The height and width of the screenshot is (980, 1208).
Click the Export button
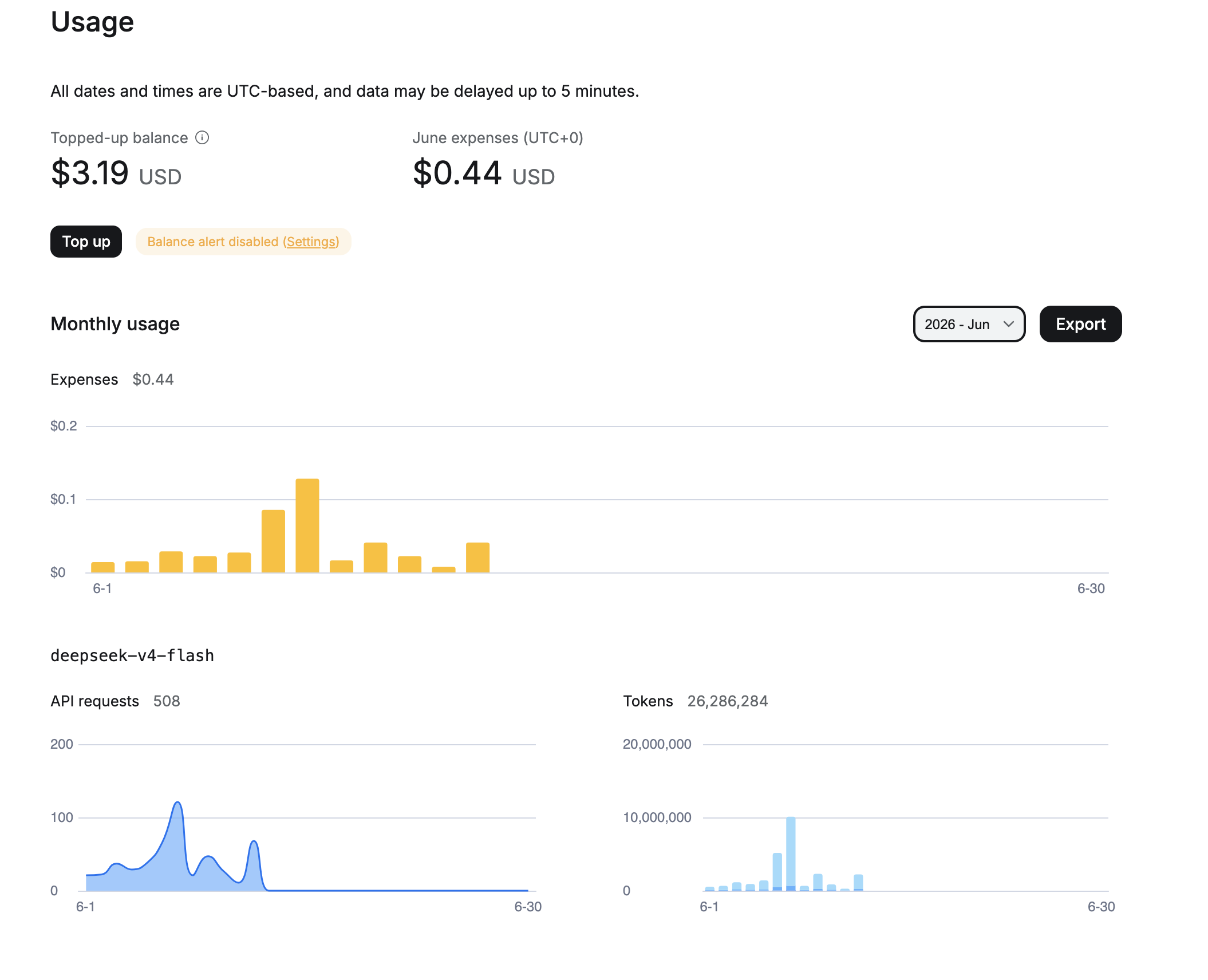(1080, 324)
